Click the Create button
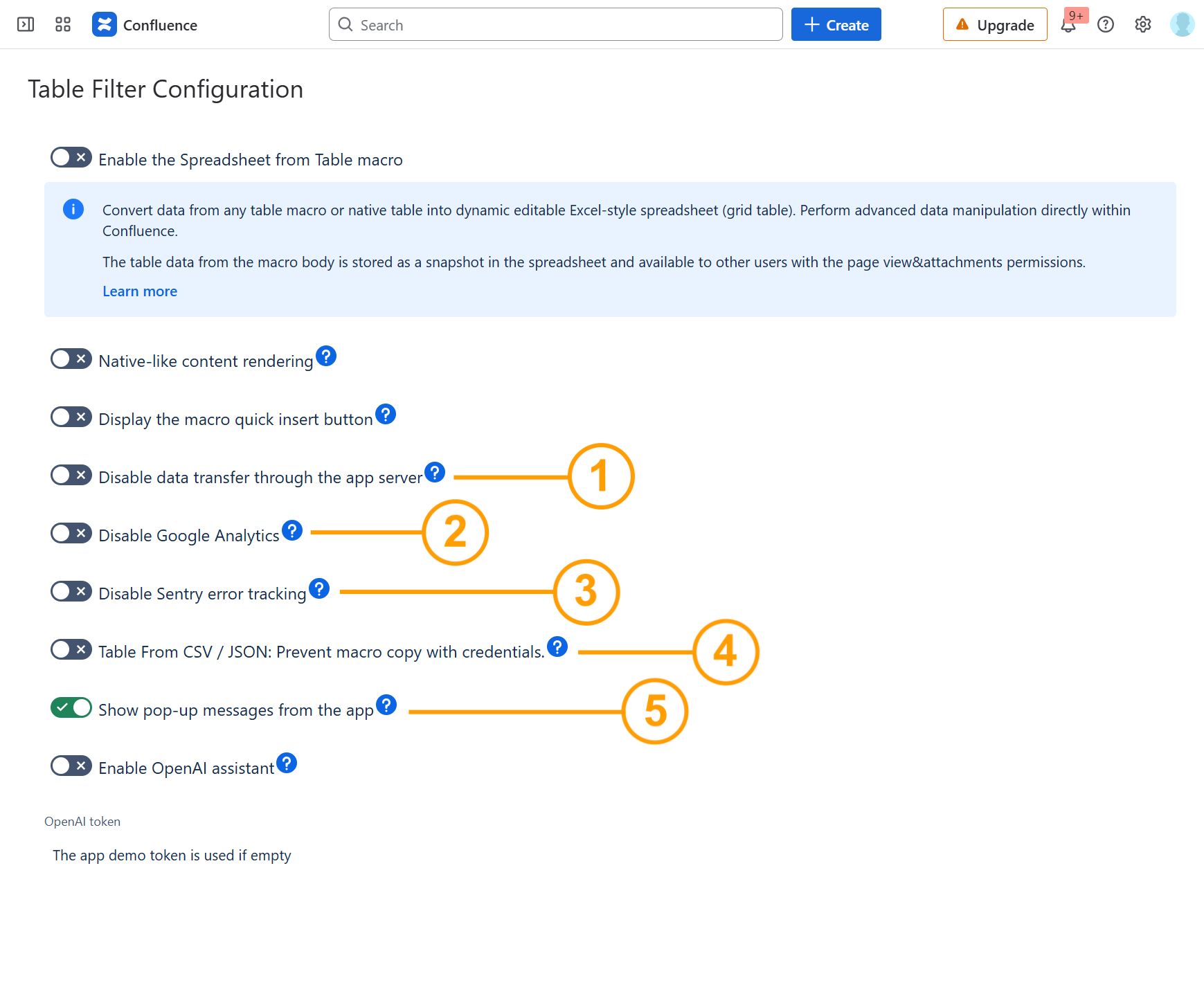The width and height of the screenshot is (1204, 985). (x=836, y=25)
